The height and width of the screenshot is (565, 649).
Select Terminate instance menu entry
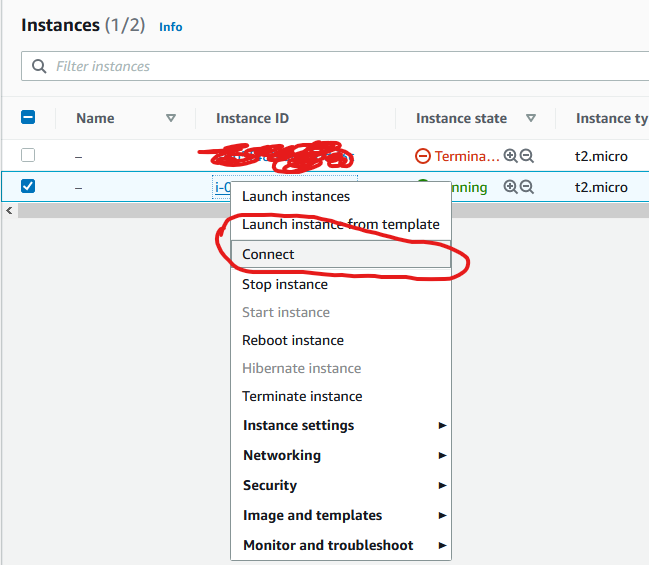point(302,396)
